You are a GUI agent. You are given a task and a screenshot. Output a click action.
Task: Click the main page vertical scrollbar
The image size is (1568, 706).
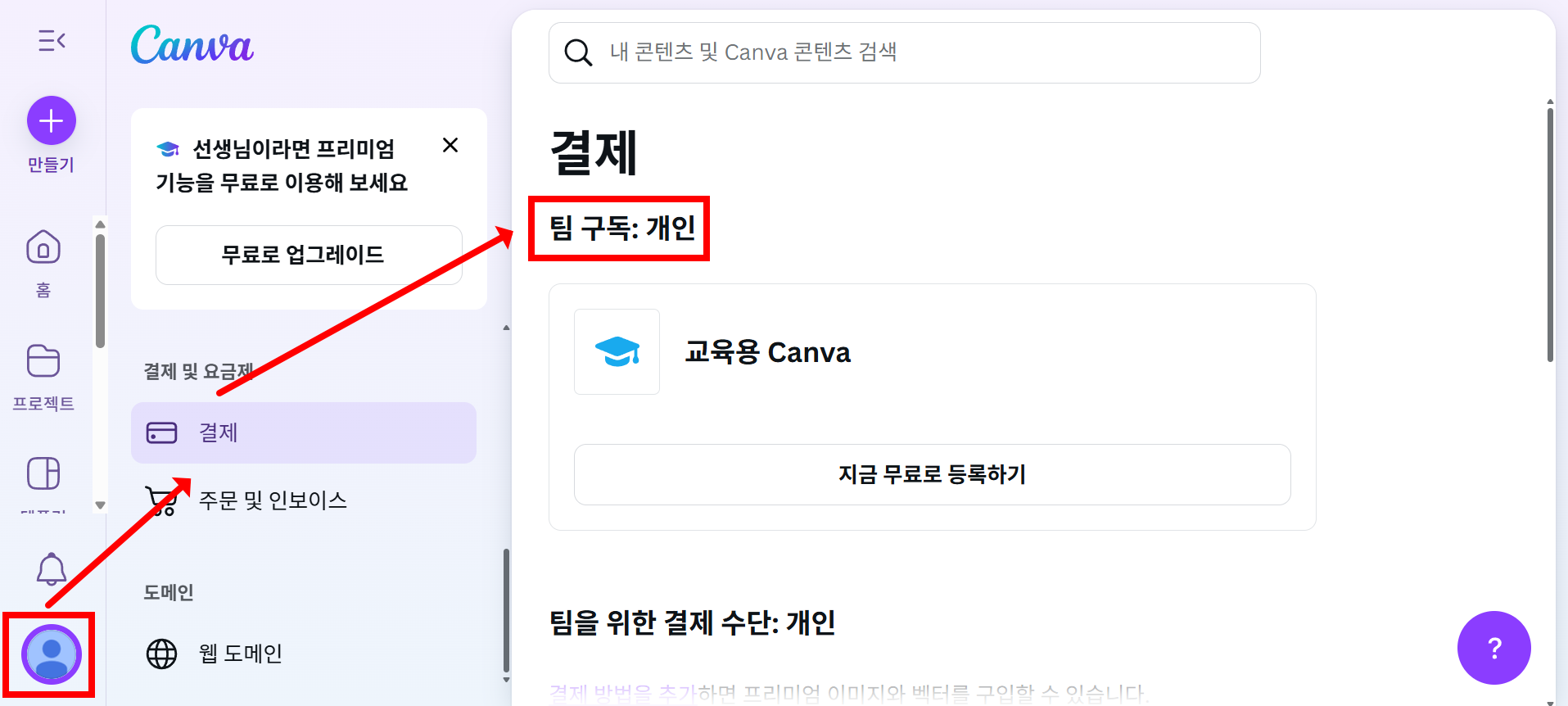[x=1550, y=233]
